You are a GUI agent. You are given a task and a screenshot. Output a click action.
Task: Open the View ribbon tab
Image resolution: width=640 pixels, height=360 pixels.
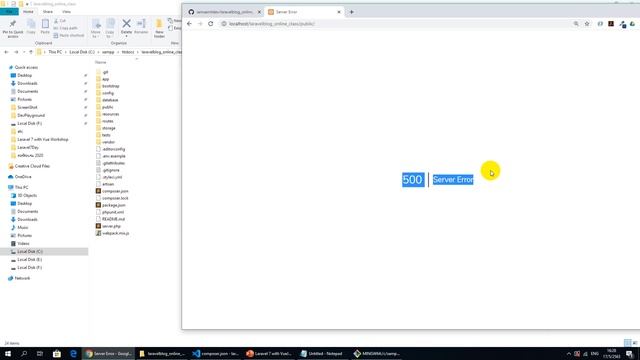coord(66,11)
